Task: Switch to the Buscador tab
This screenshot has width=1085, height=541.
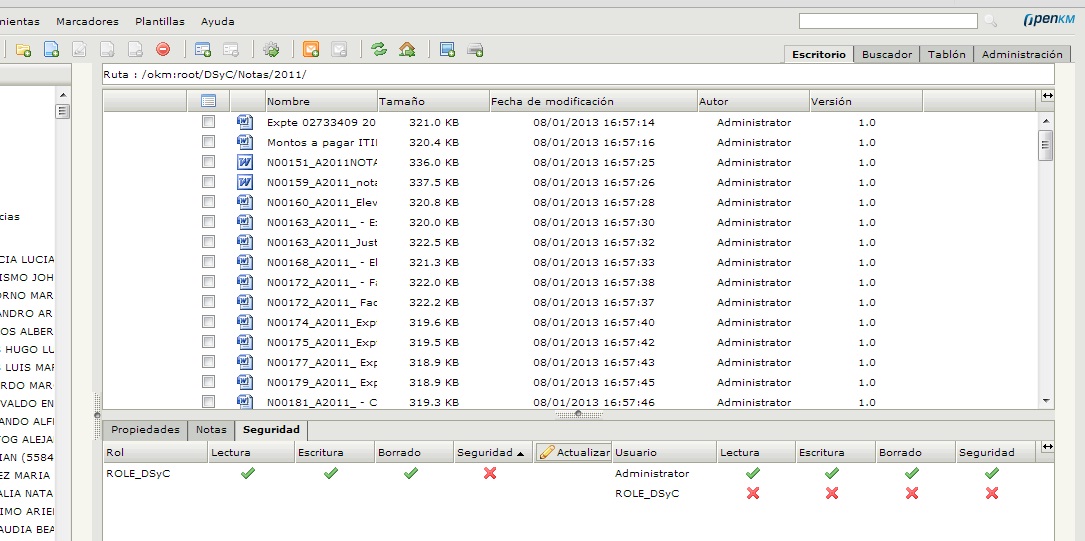Action: [x=887, y=55]
